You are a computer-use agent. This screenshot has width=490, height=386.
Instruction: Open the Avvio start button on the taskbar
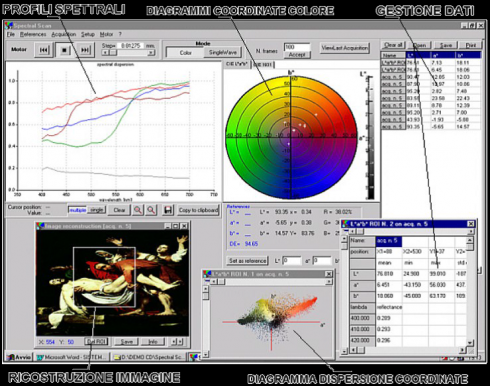pyautogui.click(x=19, y=357)
